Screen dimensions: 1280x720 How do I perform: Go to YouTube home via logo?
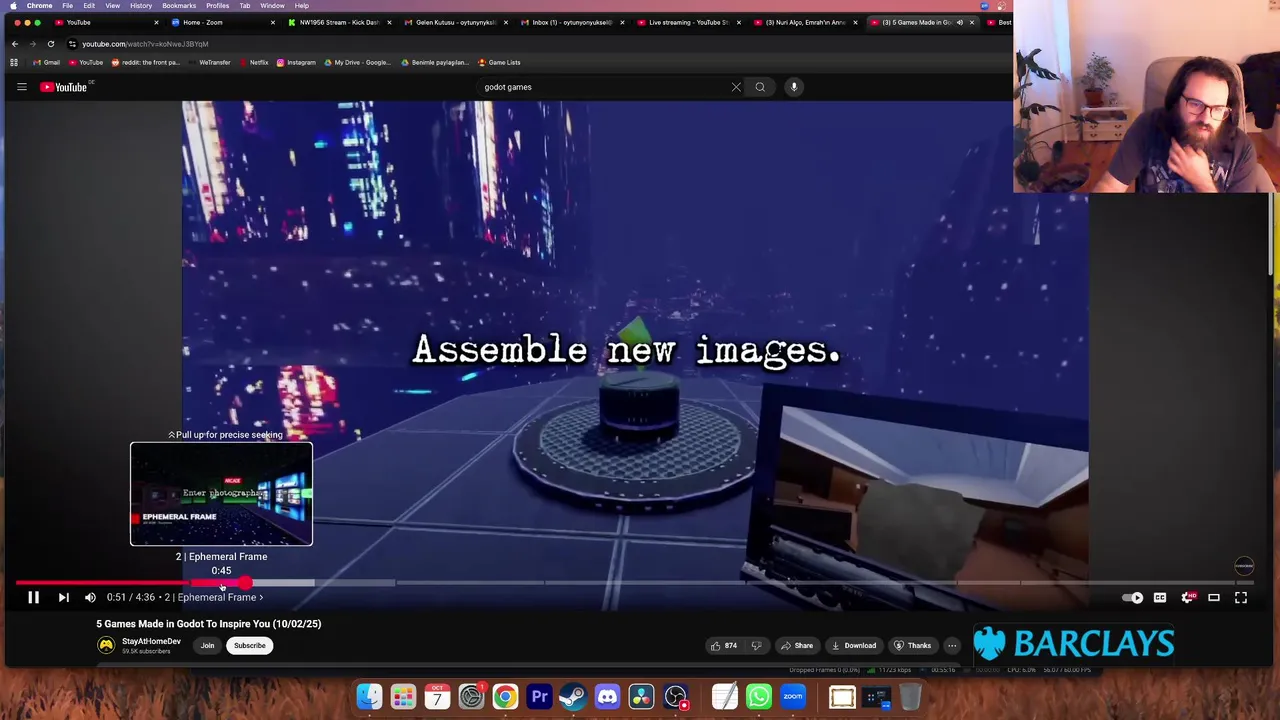[x=63, y=87]
